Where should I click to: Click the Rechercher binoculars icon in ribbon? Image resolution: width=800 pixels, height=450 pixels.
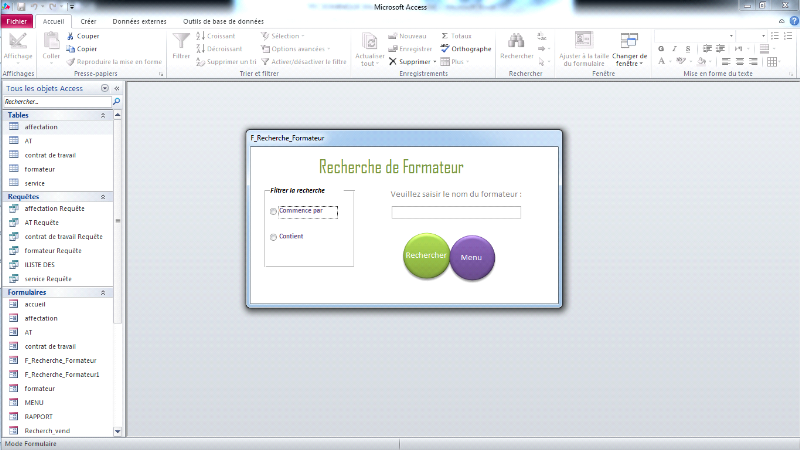coord(516,41)
